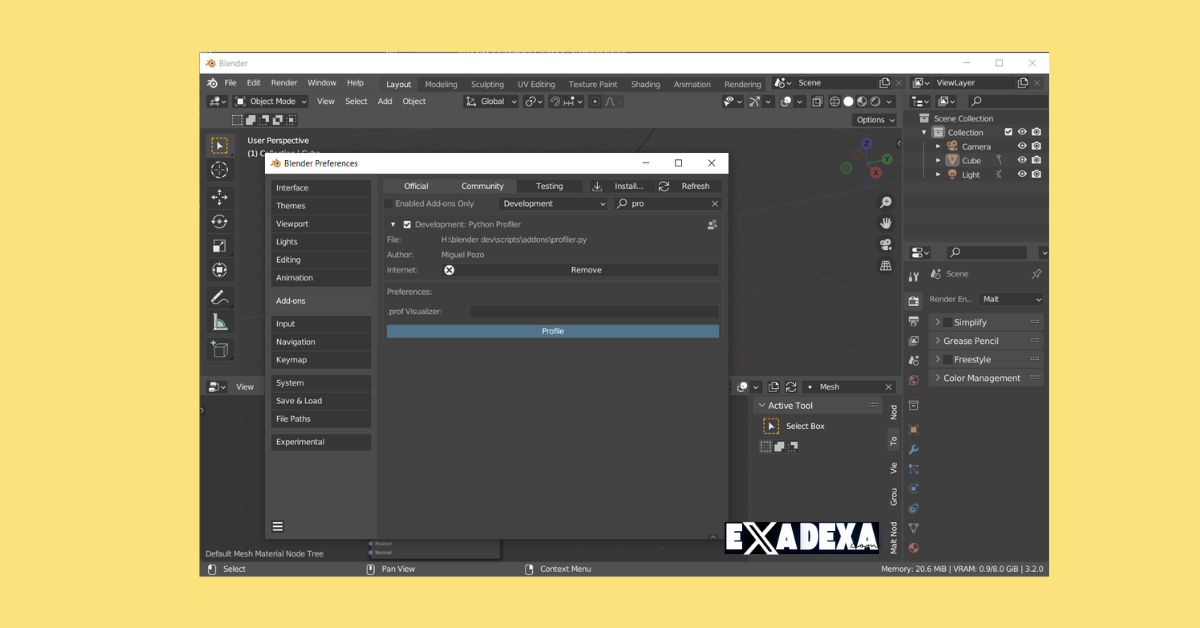Select the Measure tool
This screenshot has width=1200, height=628.
[219, 321]
